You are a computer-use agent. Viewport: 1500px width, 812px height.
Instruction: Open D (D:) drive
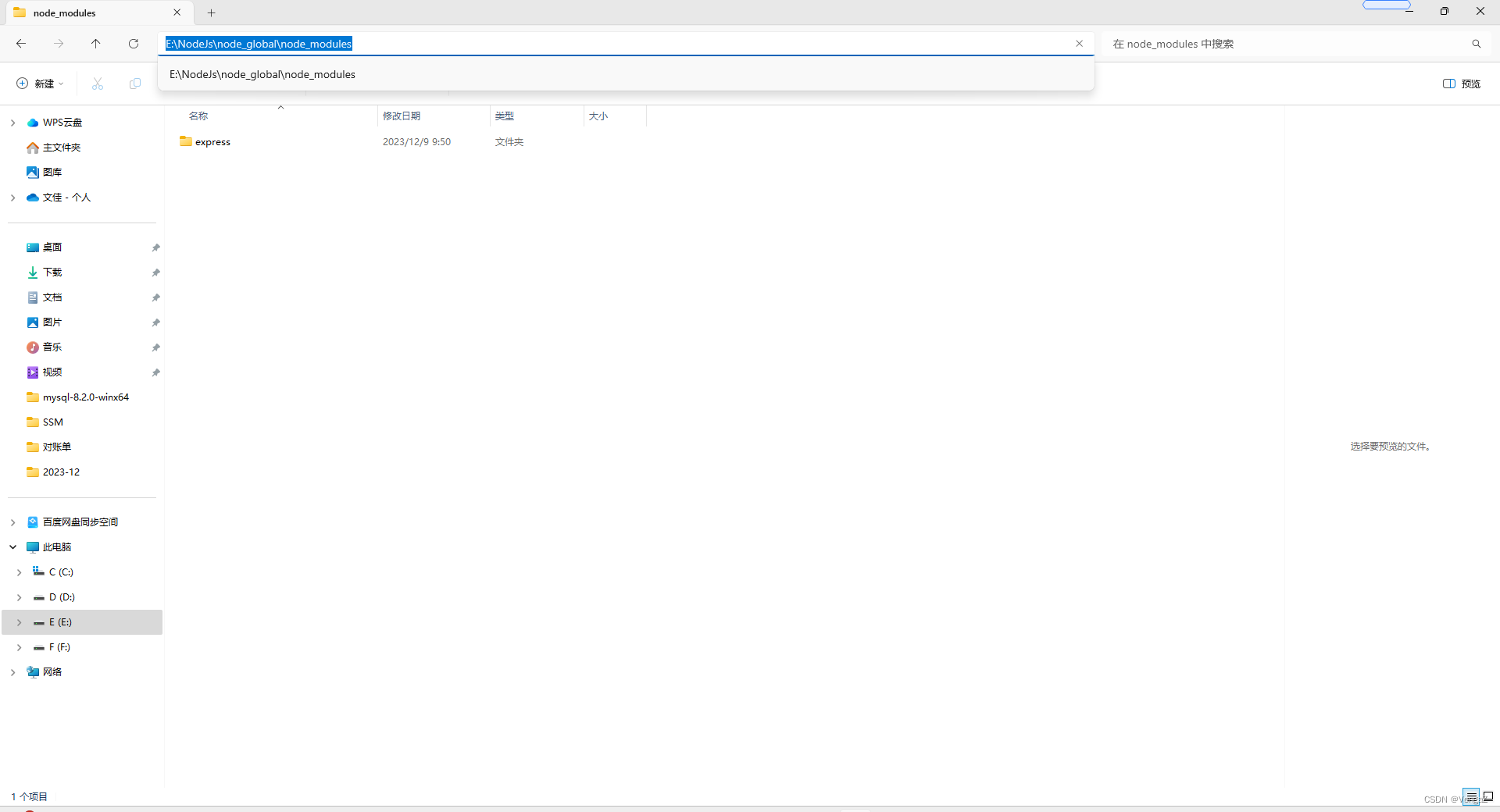[x=62, y=597]
